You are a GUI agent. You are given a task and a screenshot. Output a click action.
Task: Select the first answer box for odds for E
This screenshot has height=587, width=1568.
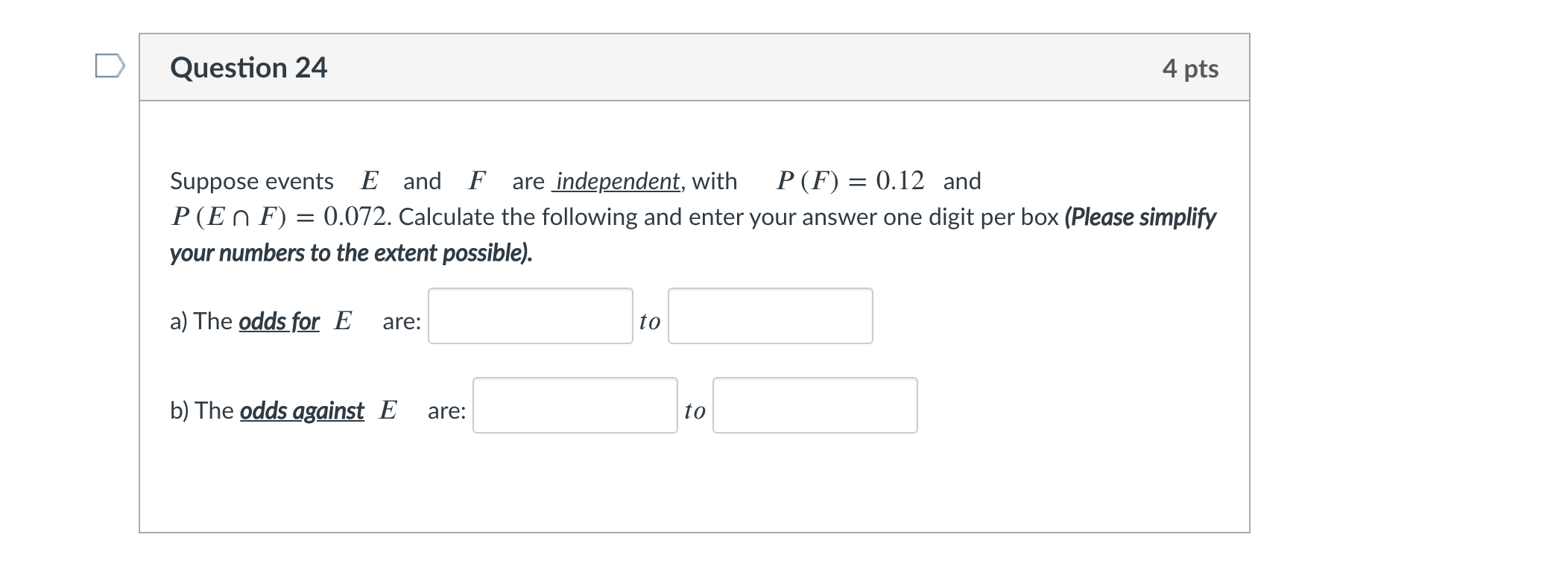[529, 316]
